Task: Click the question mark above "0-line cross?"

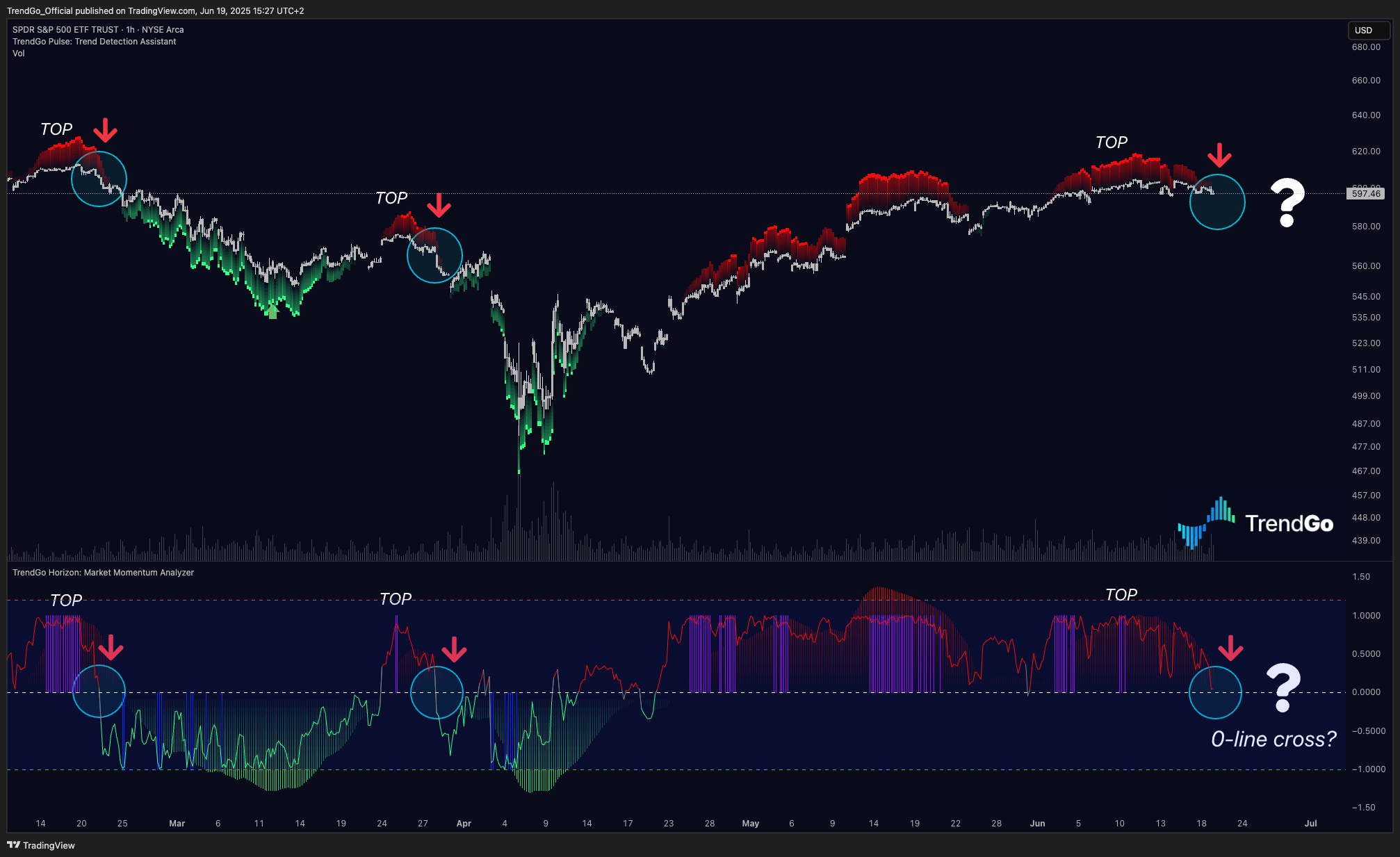Action: pyautogui.click(x=1283, y=687)
